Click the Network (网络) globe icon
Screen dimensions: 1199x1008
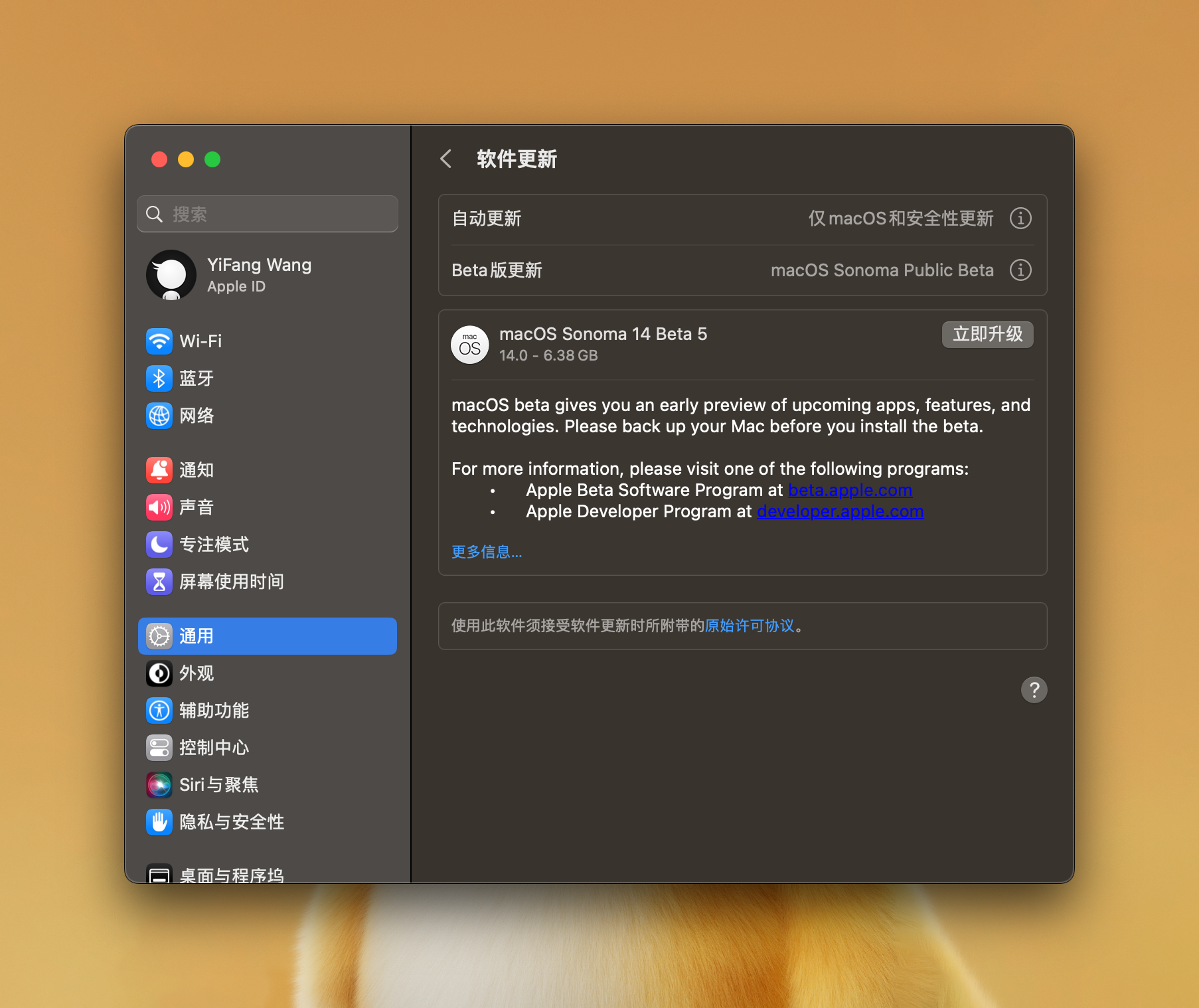[x=159, y=416]
